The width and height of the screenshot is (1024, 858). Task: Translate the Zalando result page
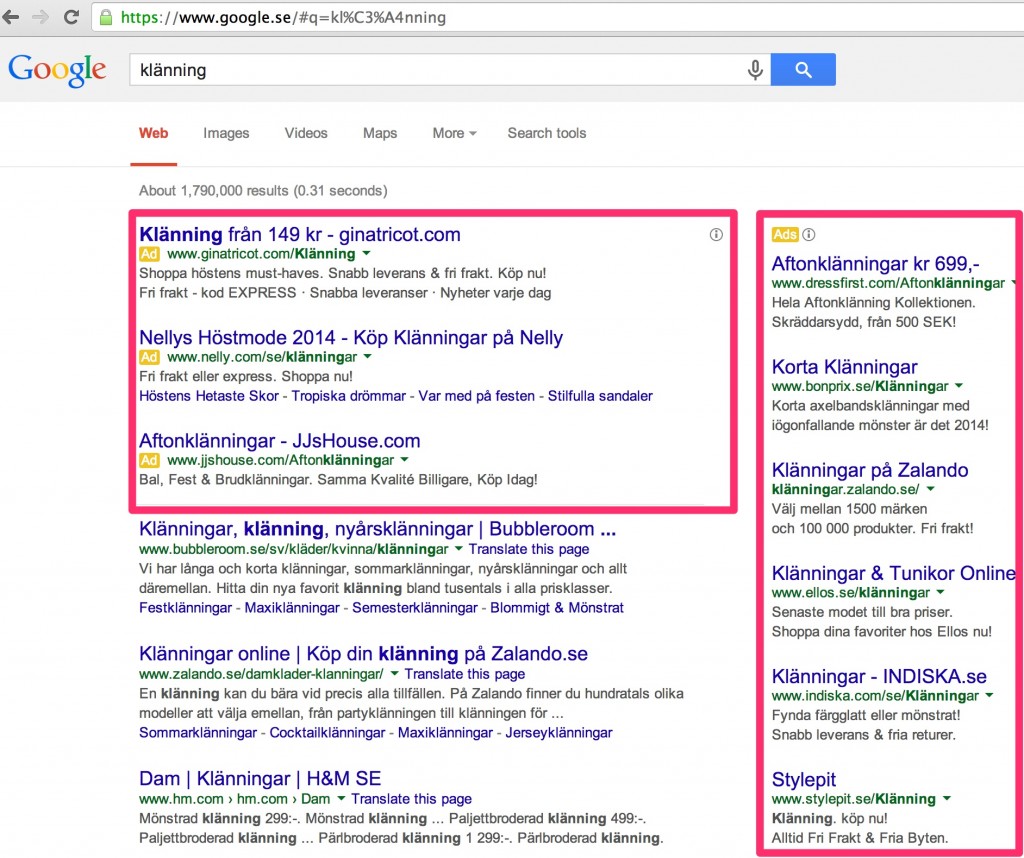pyautogui.click(x=464, y=674)
